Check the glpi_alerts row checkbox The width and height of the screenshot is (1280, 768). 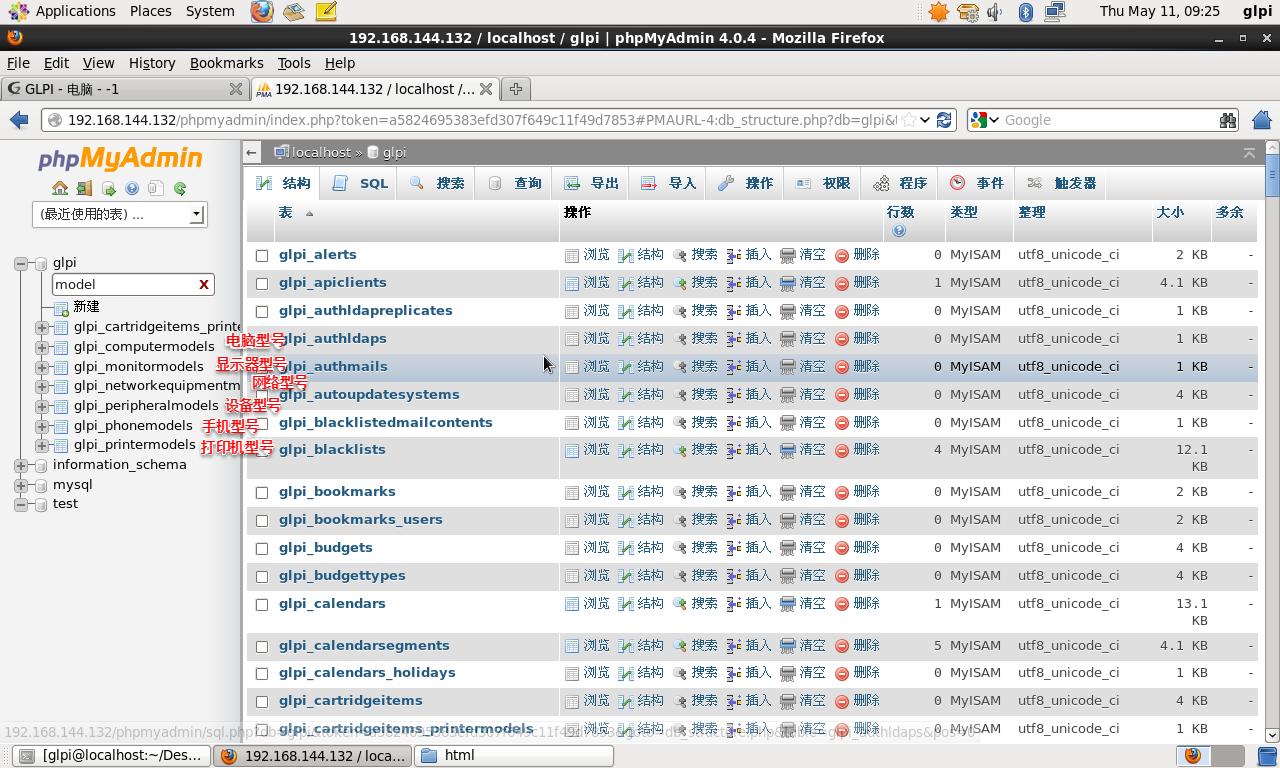[262, 256]
